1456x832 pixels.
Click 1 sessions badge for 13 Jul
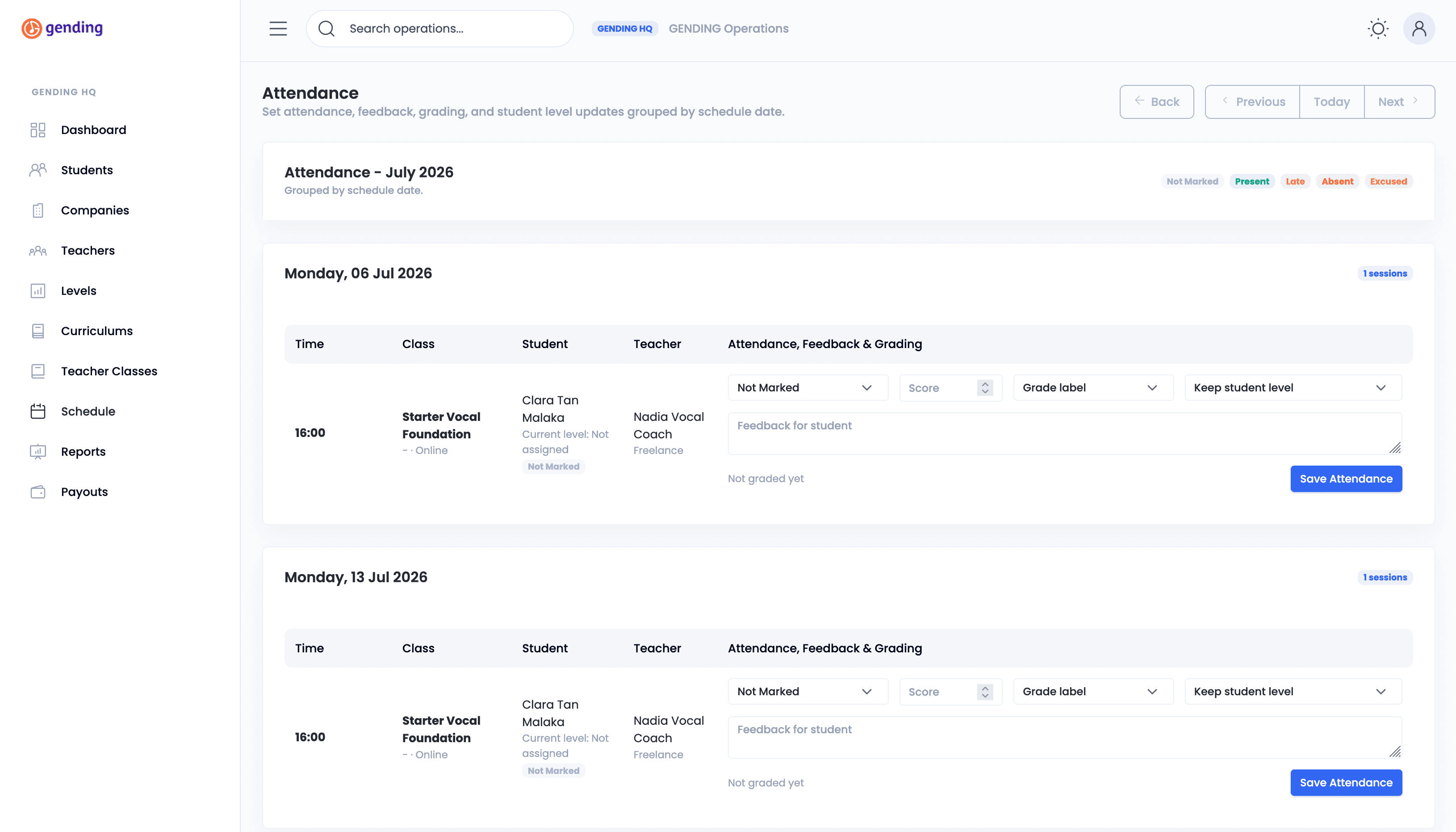[x=1385, y=577]
